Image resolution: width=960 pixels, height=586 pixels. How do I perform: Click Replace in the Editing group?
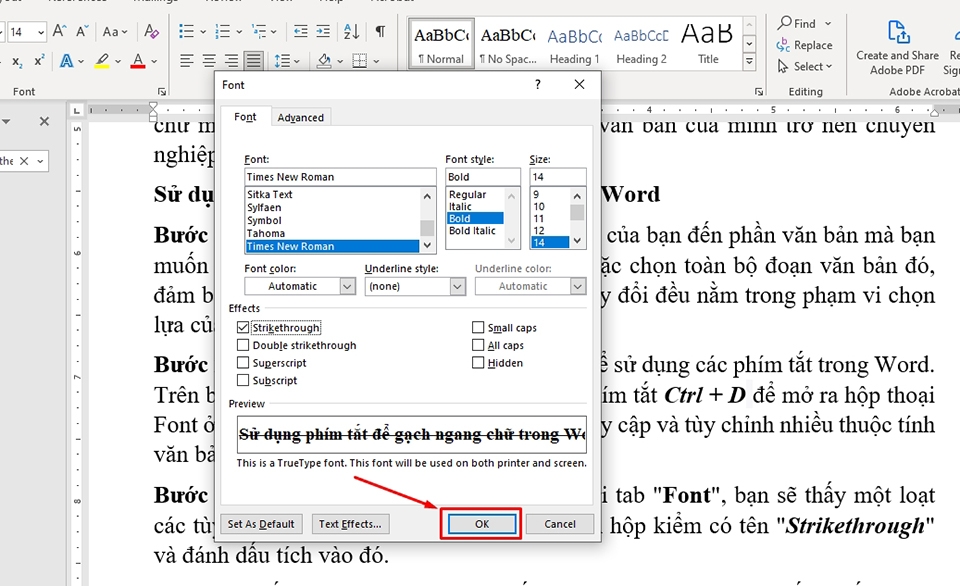coord(804,45)
